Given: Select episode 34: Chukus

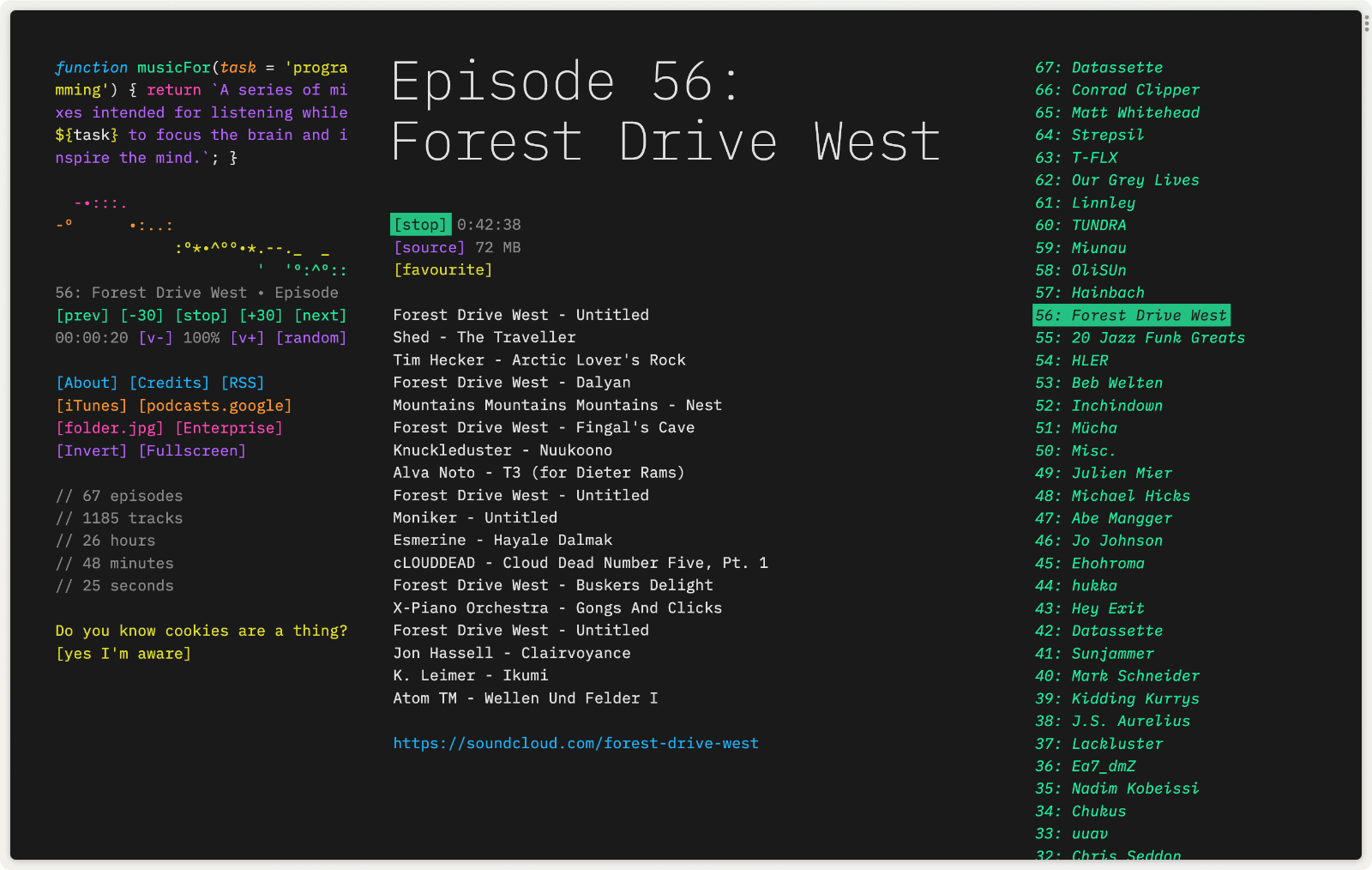Looking at the screenshot, I should pyautogui.click(x=1080, y=811).
